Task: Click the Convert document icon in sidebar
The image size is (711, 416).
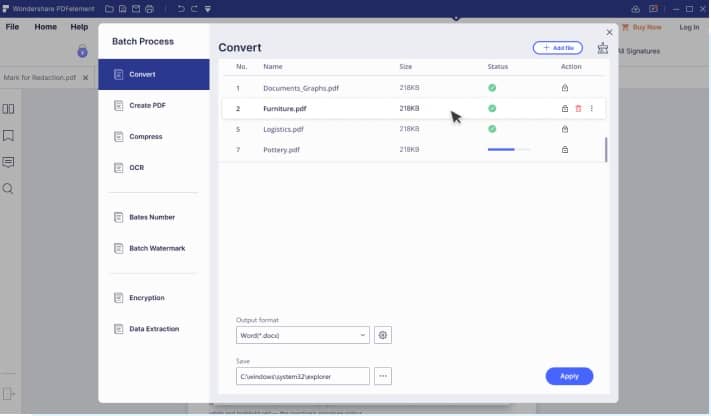Action: pos(118,74)
